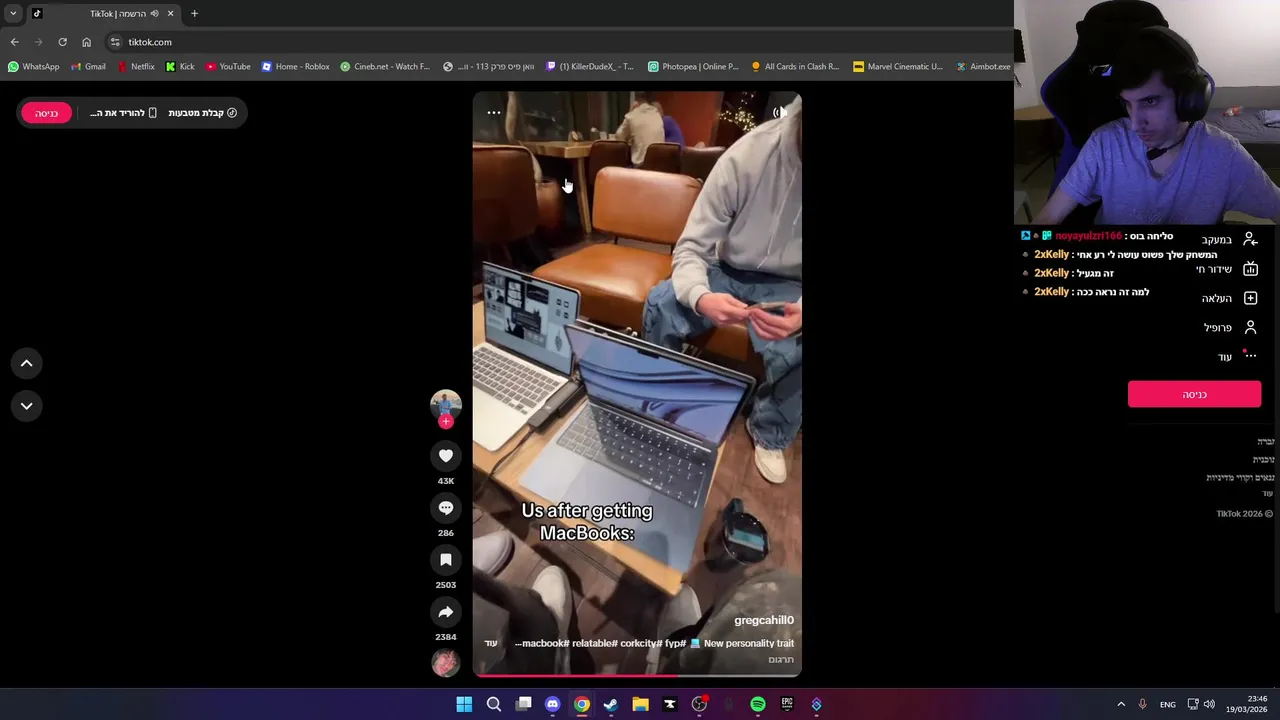Click the ENG language indicator
Image resolution: width=1280 pixels, height=720 pixels.
[1168, 704]
